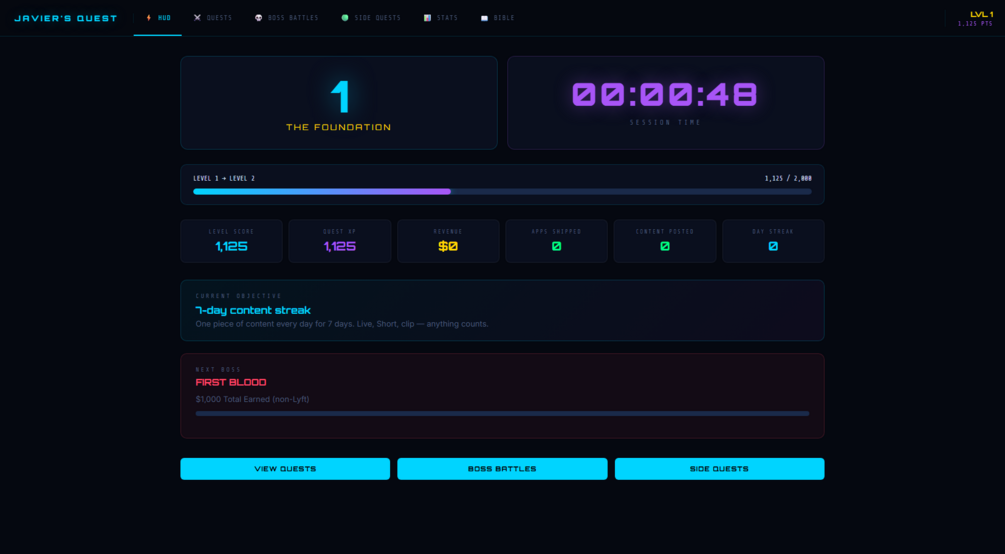Click the open book Bible icon
The width and height of the screenshot is (1005, 554).
pos(485,18)
